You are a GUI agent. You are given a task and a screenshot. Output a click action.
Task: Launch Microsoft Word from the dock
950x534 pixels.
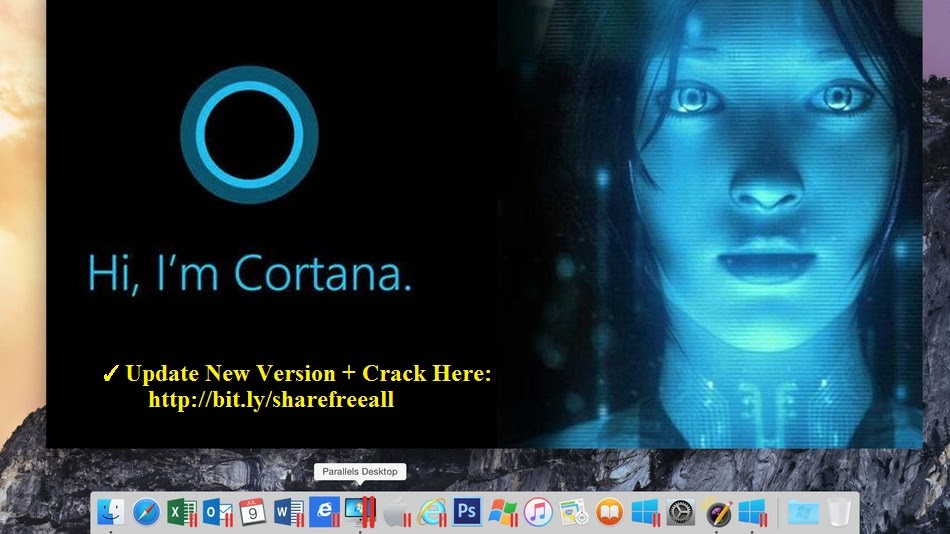pyautogui.click(x=288, y=512)
